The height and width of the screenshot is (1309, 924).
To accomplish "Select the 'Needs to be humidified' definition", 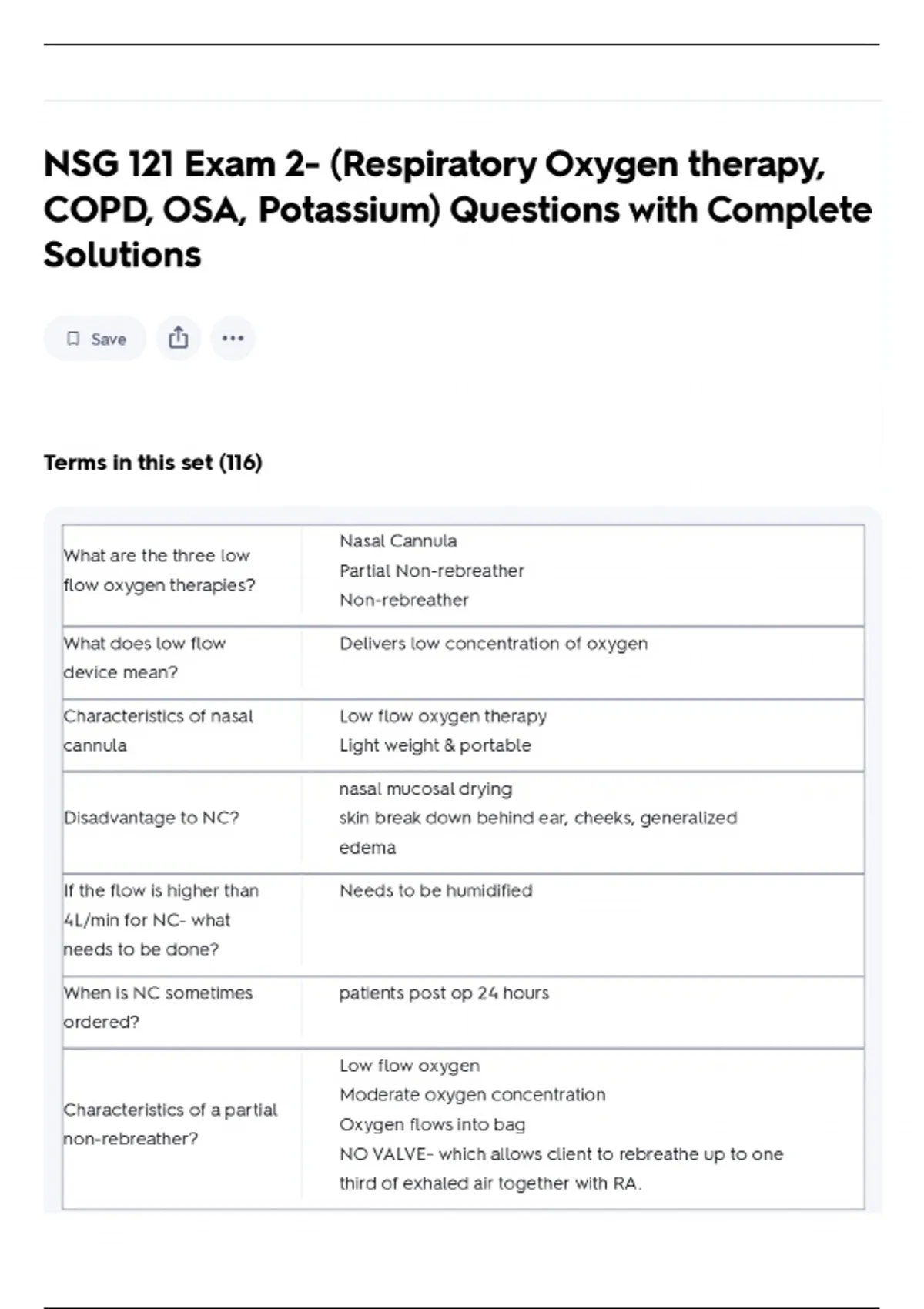I will pos(436,891).
